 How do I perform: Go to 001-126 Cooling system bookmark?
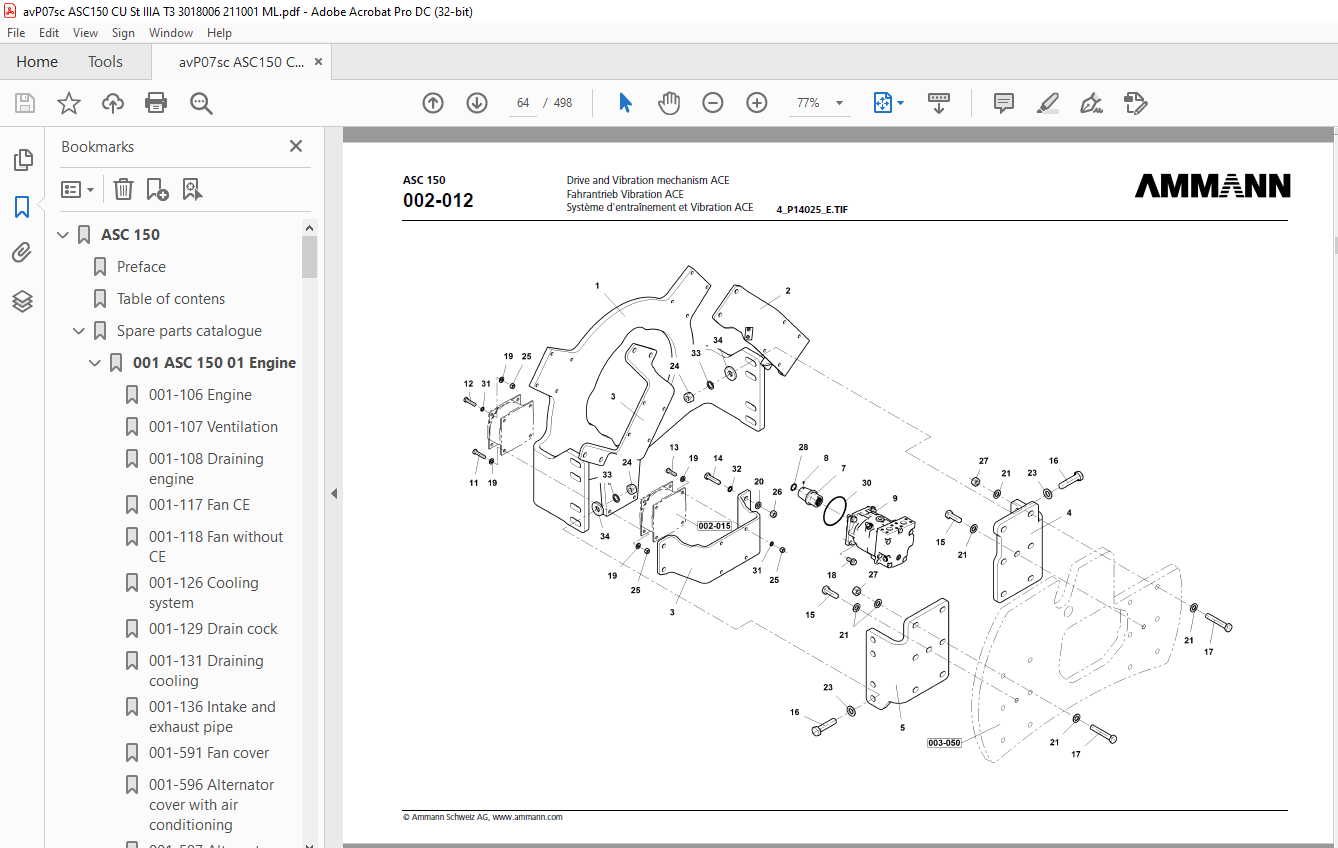pyautogui.click(x=203, y=593)
